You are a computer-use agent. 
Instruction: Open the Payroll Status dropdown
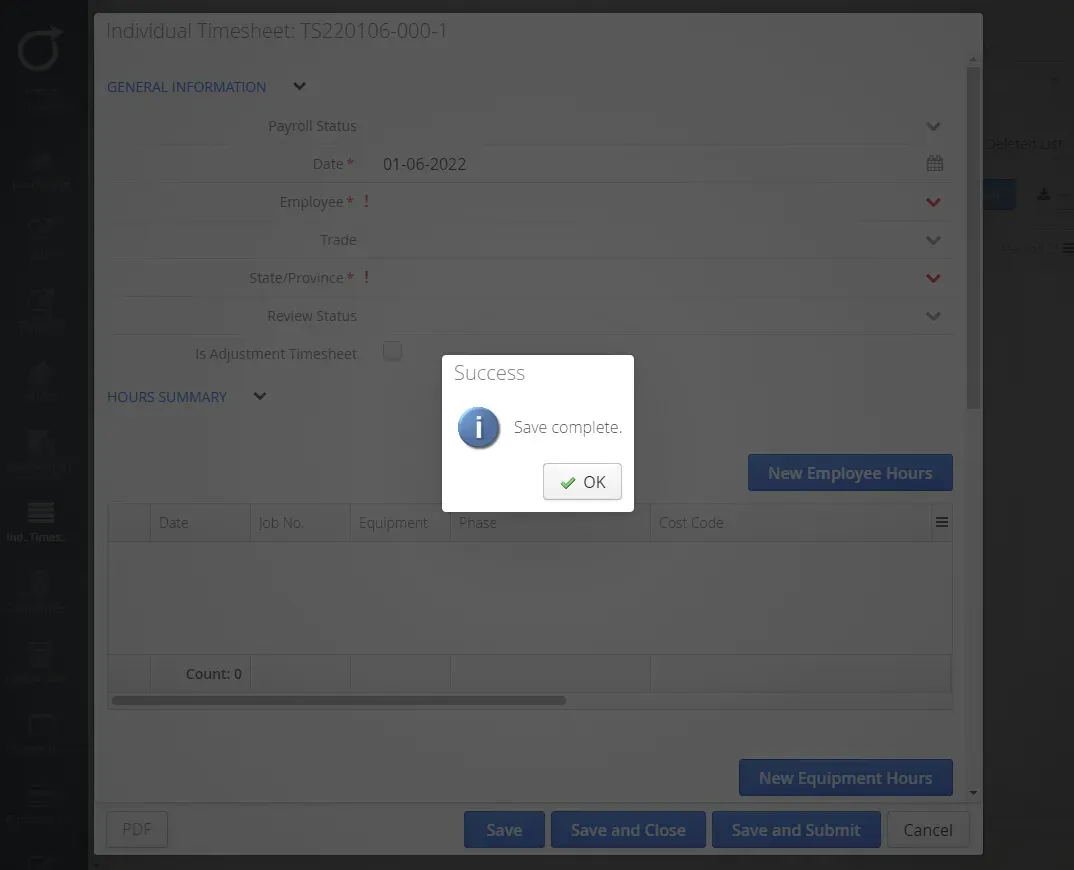pyautogui.click(x=934, y=126)
